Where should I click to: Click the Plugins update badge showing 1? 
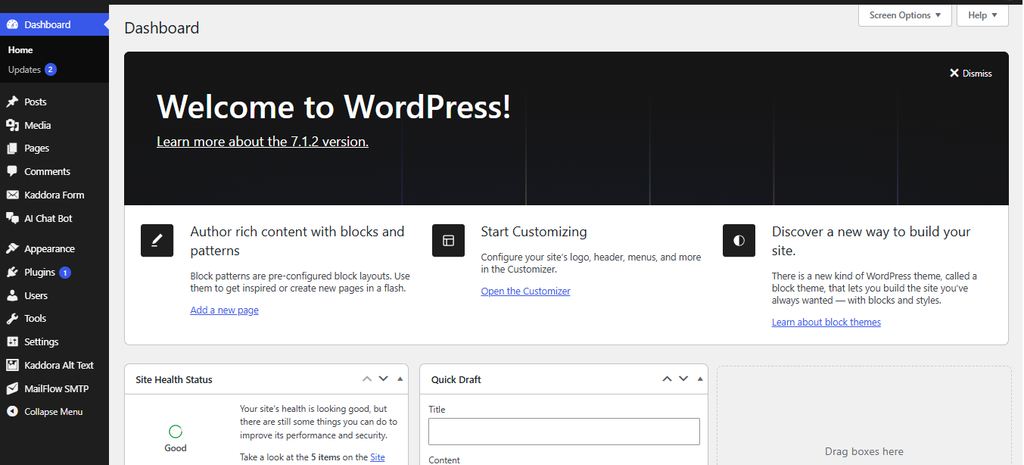pyautogui.click(x=65, y=272)
